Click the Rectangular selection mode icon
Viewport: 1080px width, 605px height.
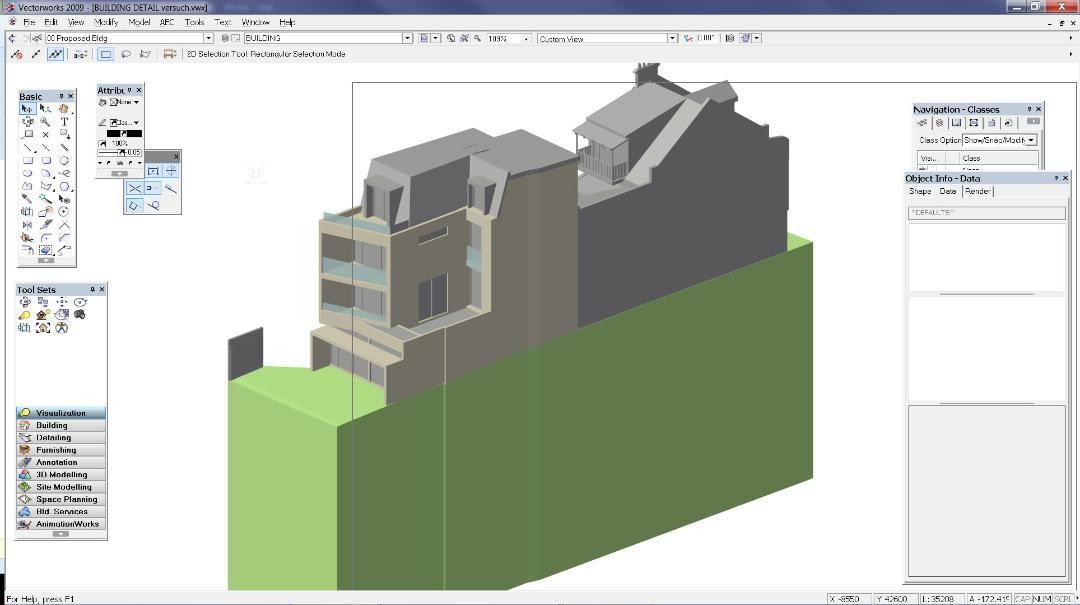click(x=105, y=54)
